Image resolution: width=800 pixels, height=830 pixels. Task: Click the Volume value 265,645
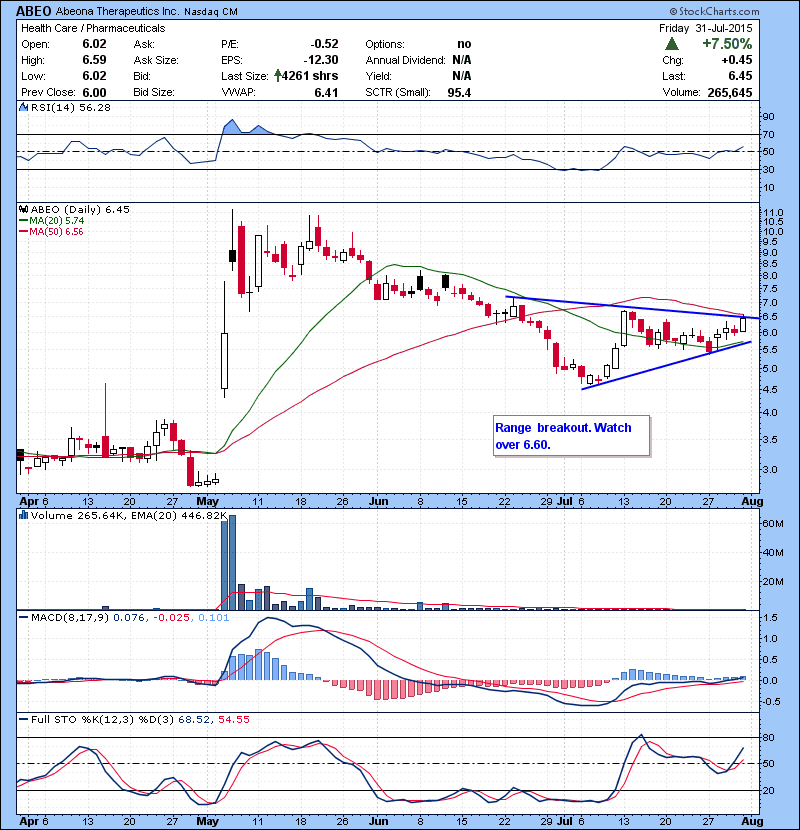[x=730, y=93]
